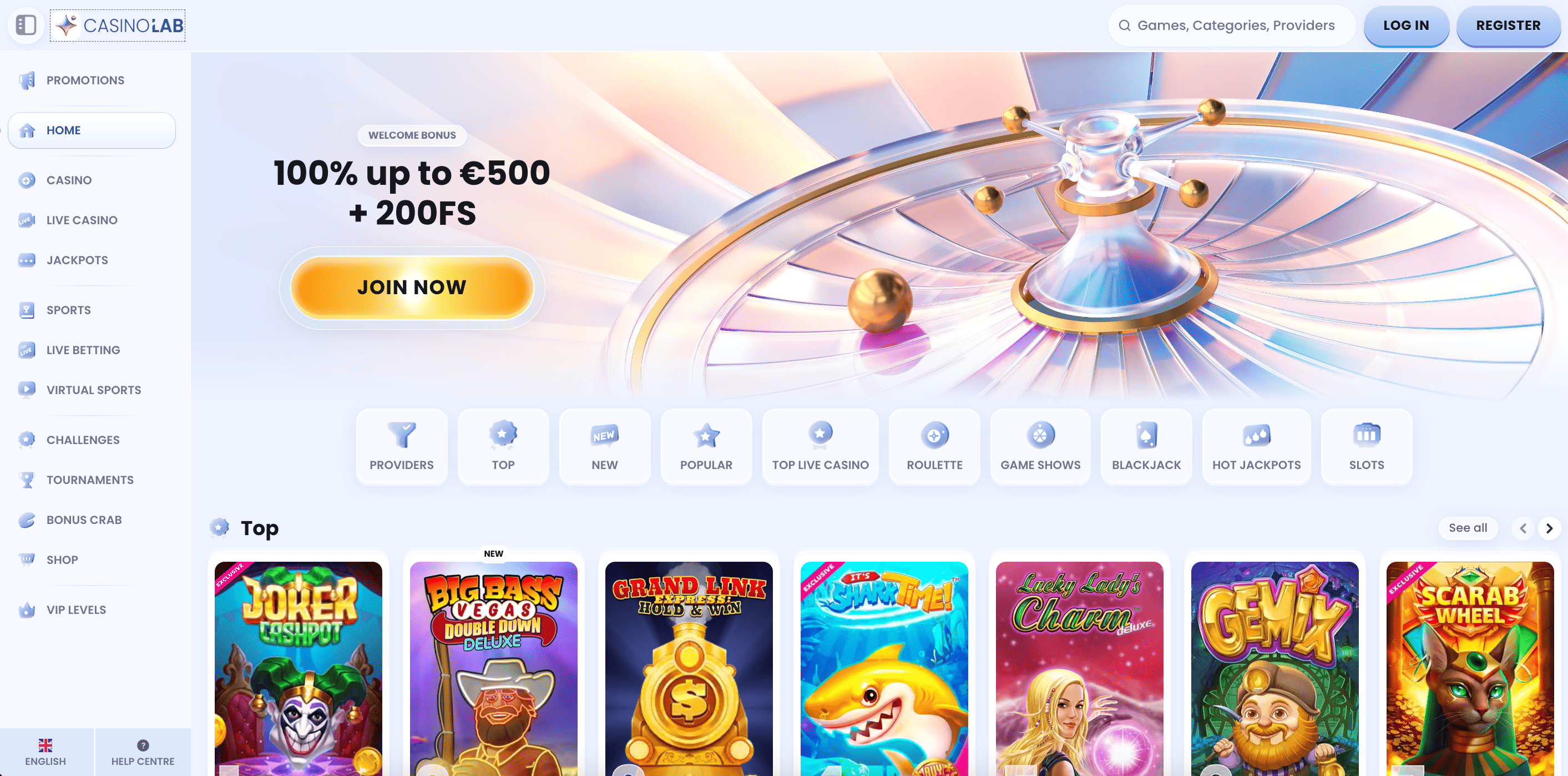
Task: Click the JOIN NOW button
Action: 412,288
